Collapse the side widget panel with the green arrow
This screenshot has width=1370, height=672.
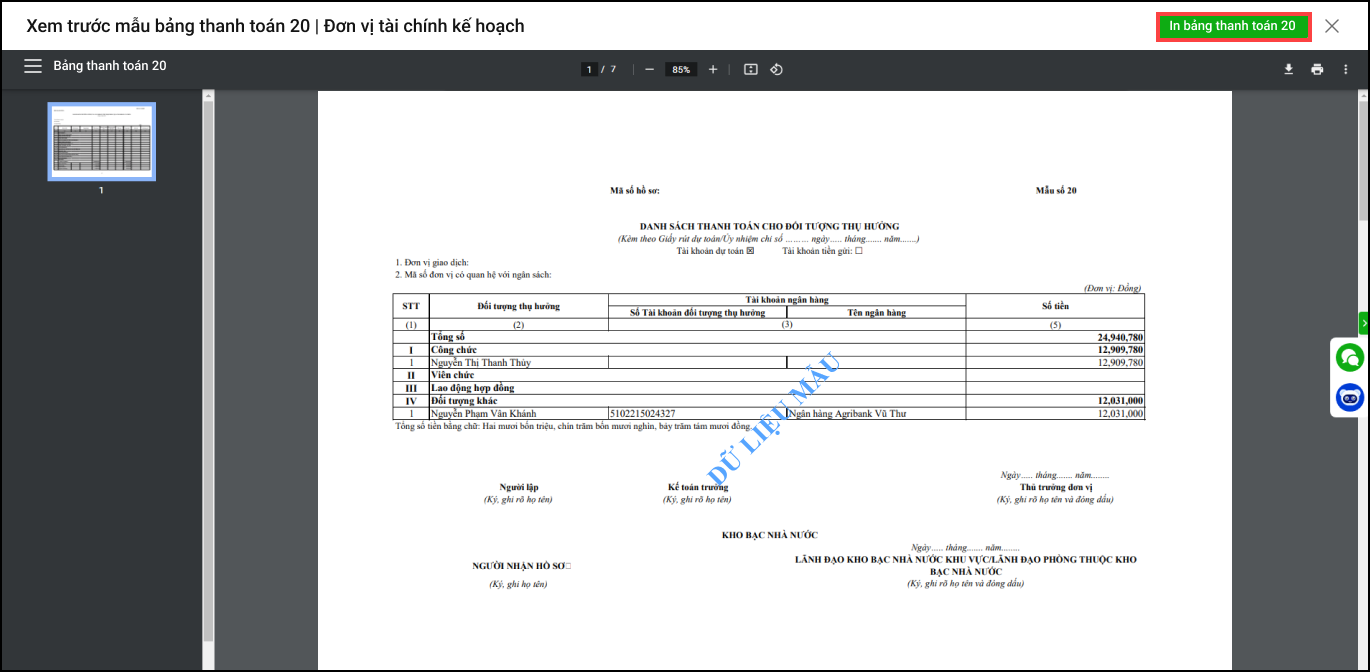(x=1364, y=323)
